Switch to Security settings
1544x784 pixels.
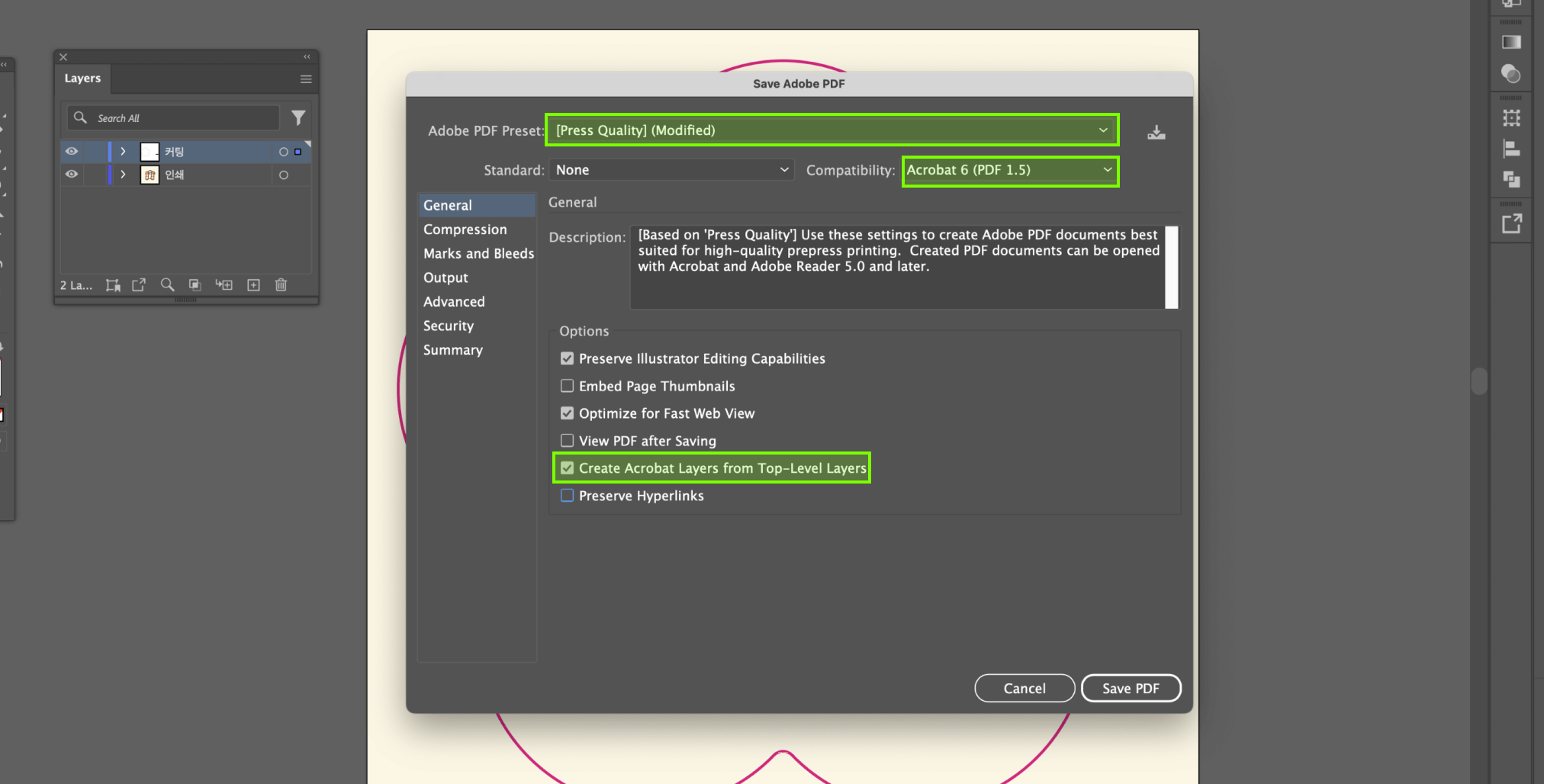point(449,326)
